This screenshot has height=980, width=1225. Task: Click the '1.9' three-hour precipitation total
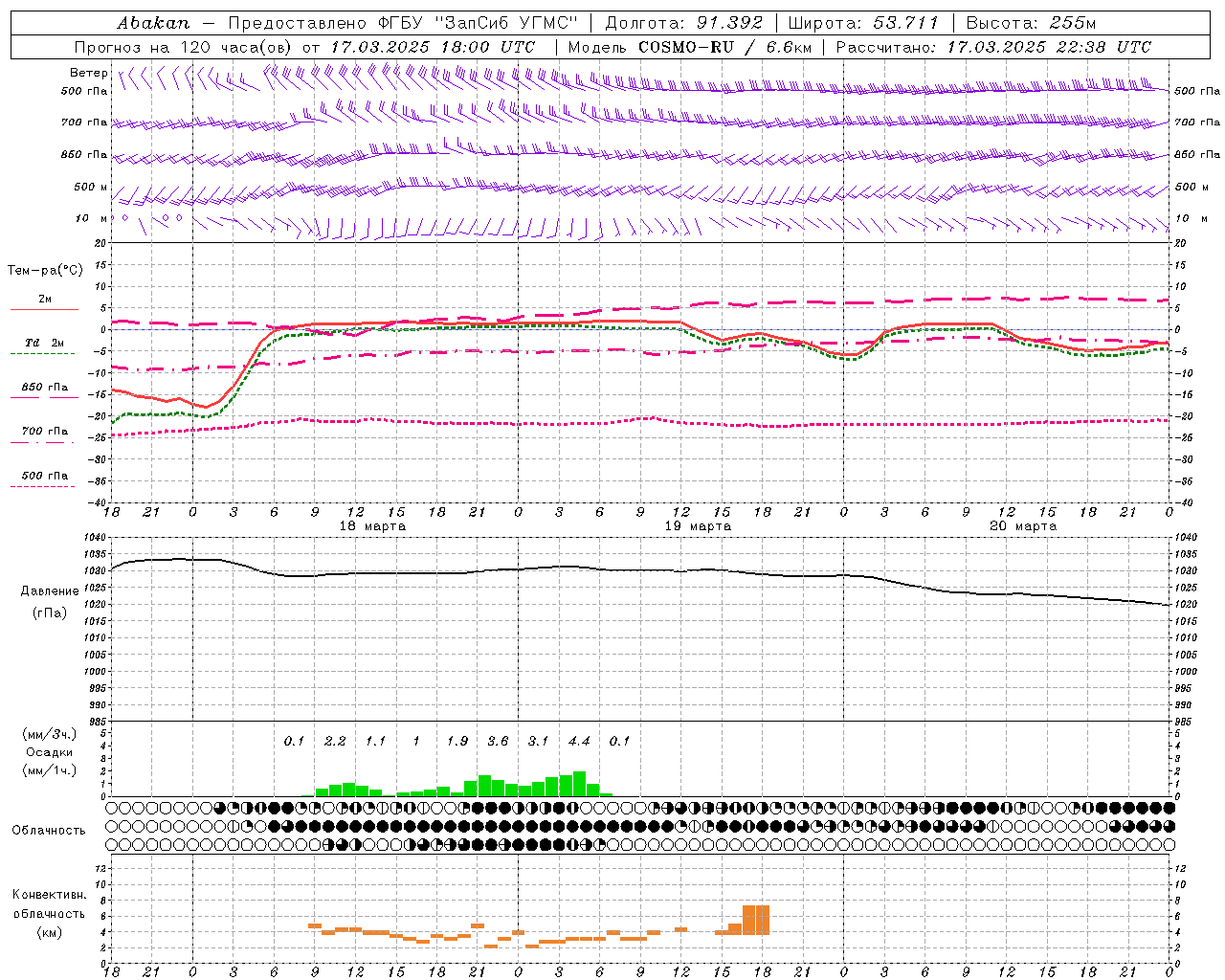457,741
